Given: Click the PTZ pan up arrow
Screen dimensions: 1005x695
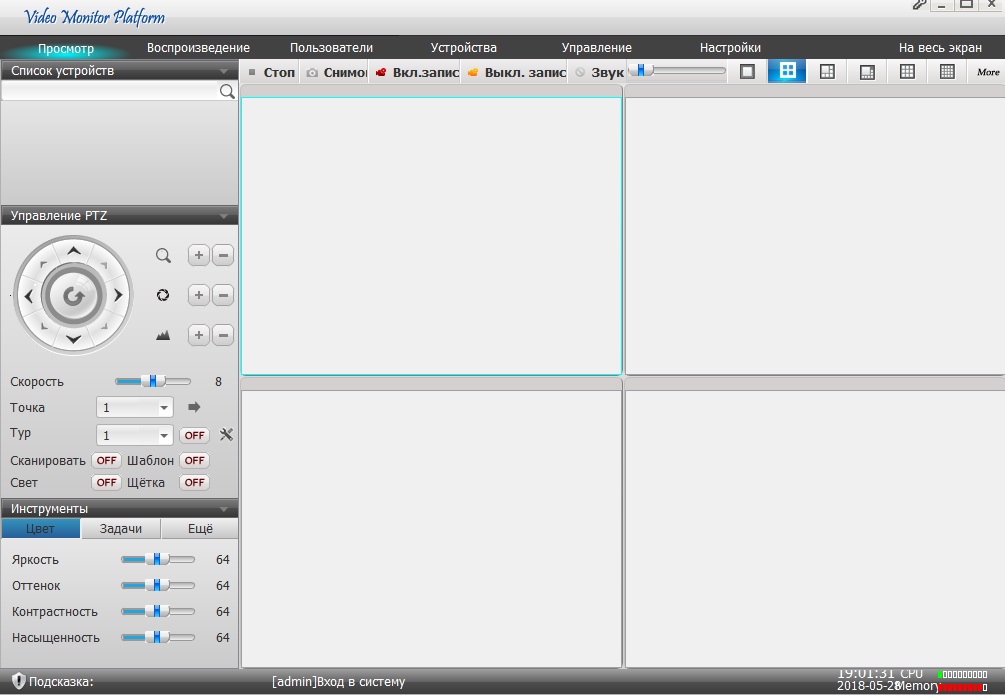Looking at the screenshot, I should (73, 251).
